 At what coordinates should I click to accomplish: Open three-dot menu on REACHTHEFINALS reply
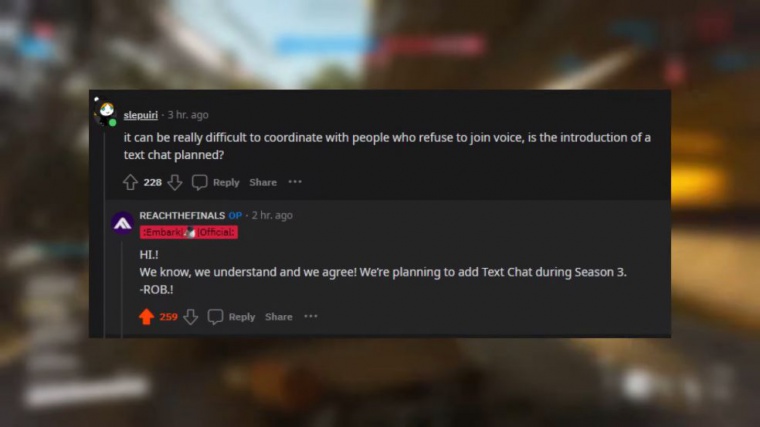[x=311, y=316]
